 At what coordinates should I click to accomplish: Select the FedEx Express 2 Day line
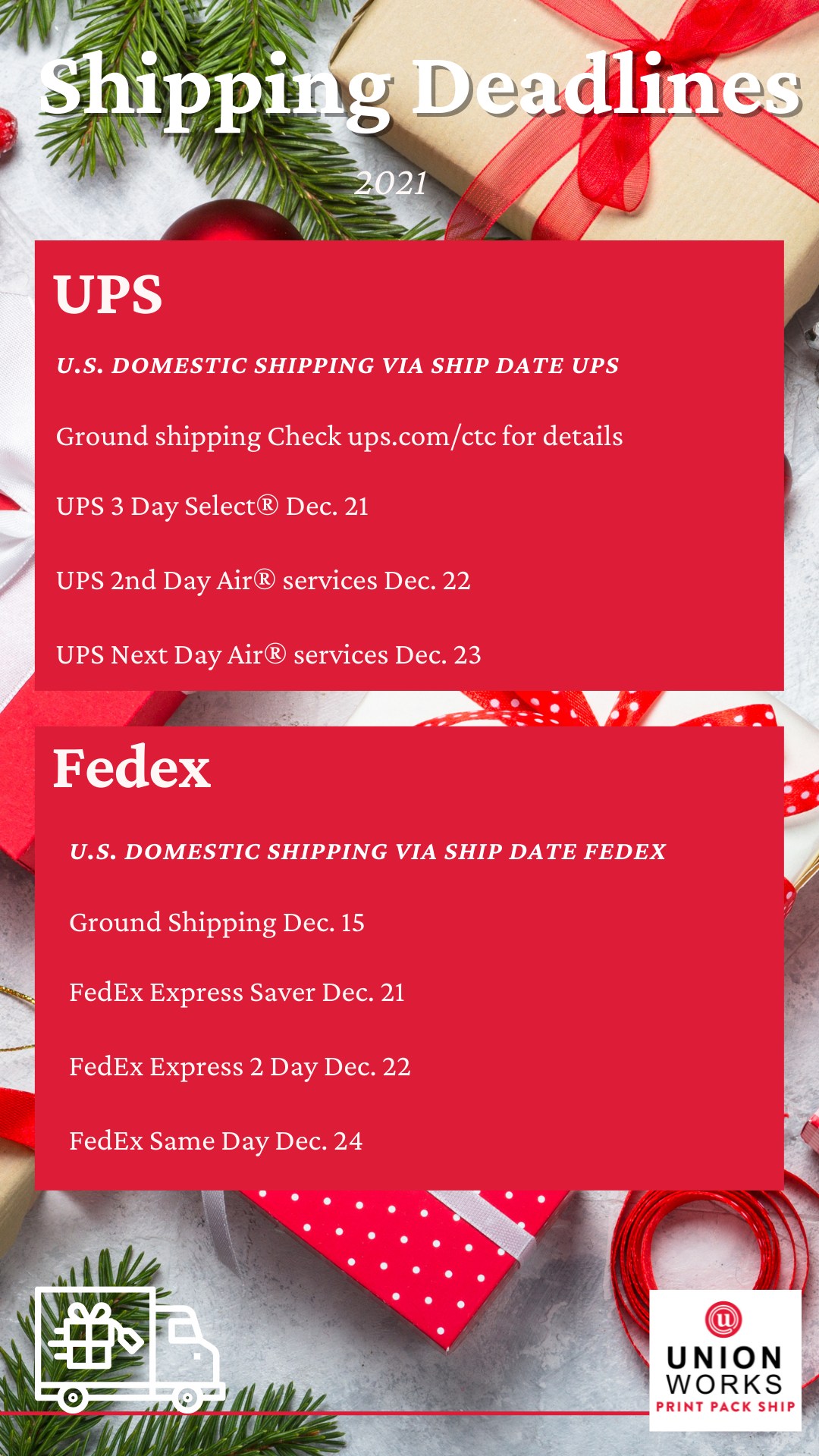(x=240, y=1067)
